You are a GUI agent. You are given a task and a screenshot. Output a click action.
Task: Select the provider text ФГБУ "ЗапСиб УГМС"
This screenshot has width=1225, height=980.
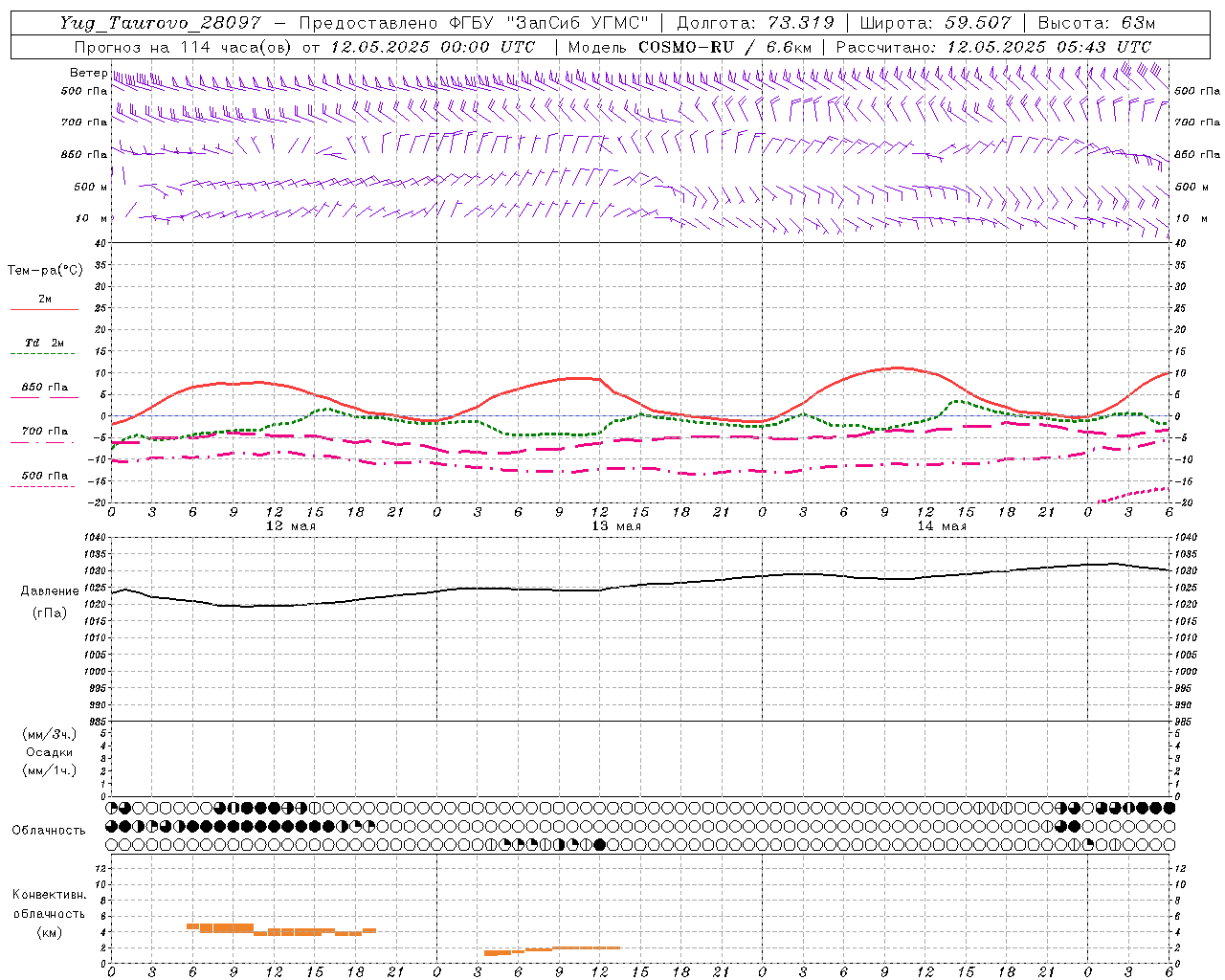[x=548, y=23]
